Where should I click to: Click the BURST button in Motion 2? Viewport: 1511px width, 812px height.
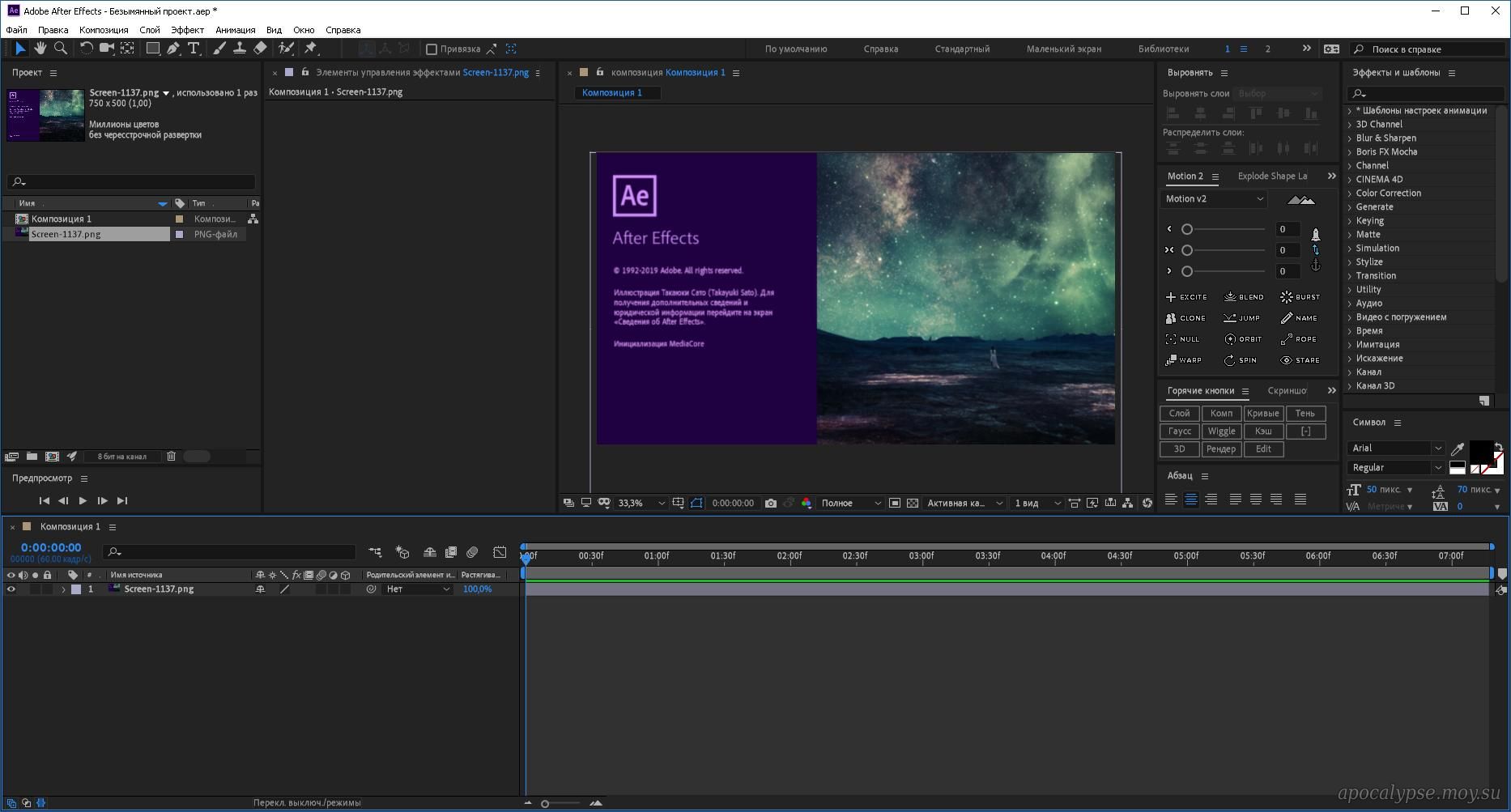[x=1300, y=297]
